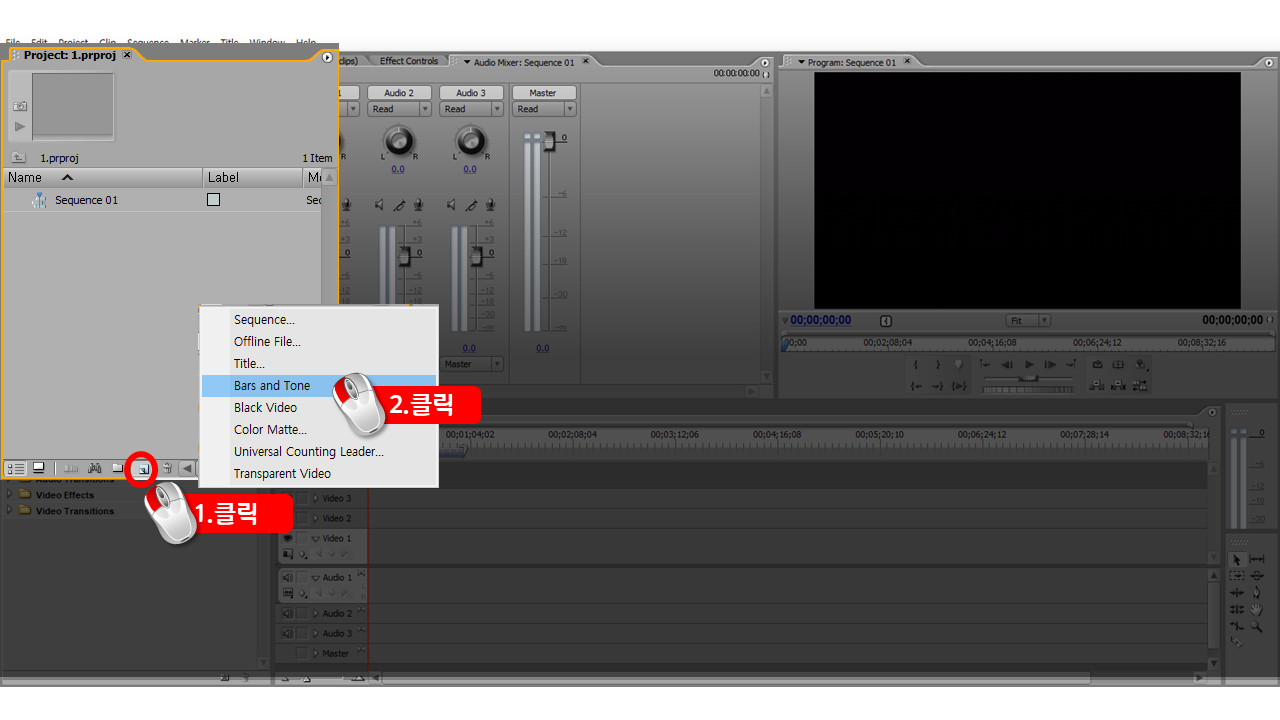
Task: Choose Title... from new item menu
Action: 319,364
